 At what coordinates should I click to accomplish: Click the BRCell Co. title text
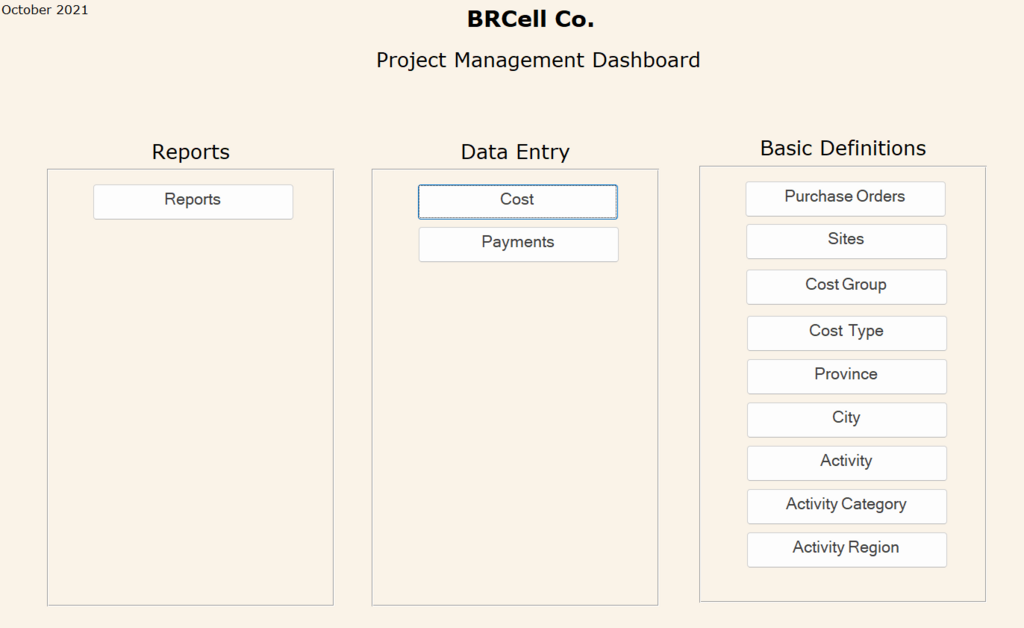coord(530,19)
